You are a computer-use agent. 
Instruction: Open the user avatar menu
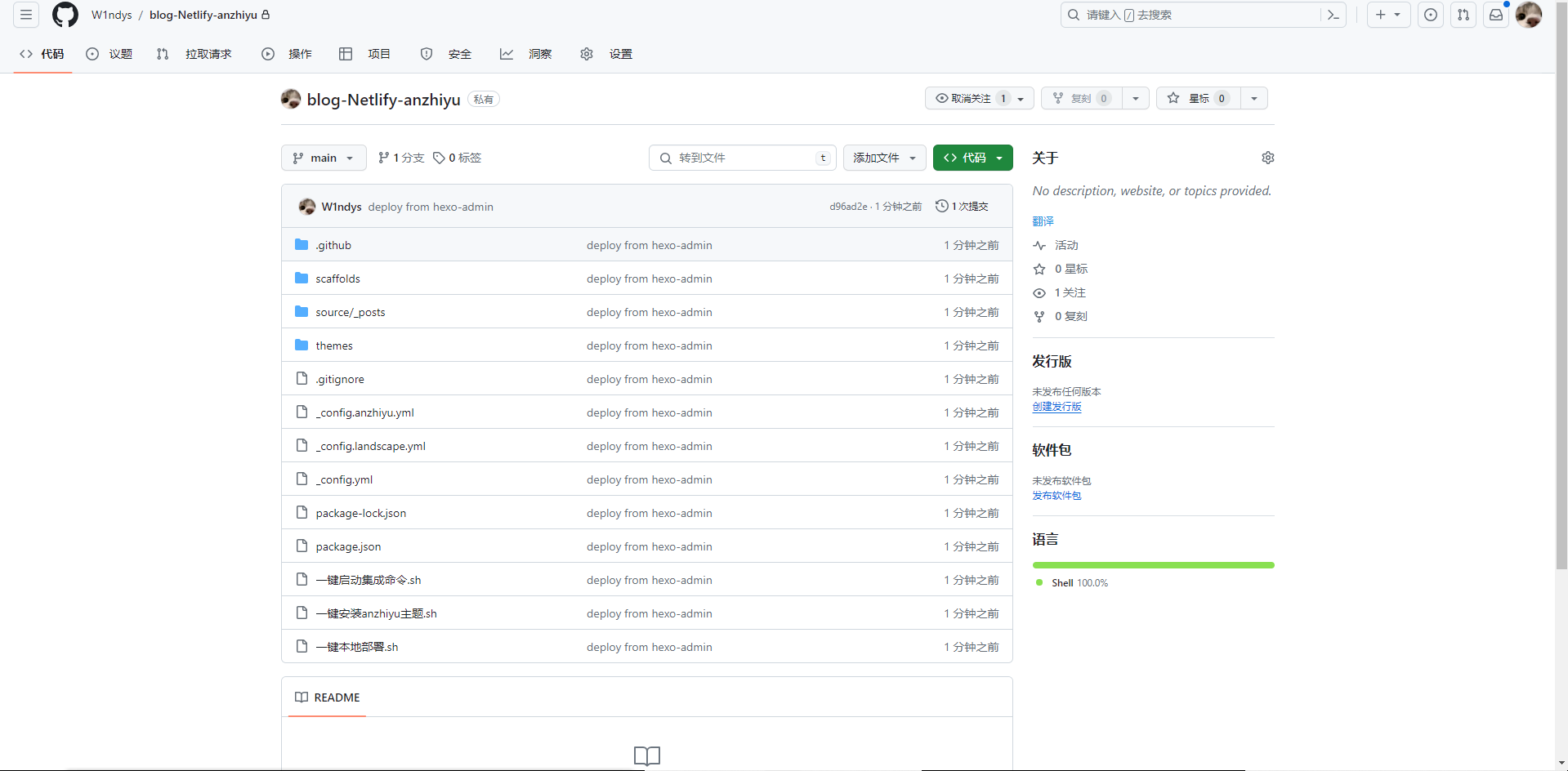pos(1528,15)
